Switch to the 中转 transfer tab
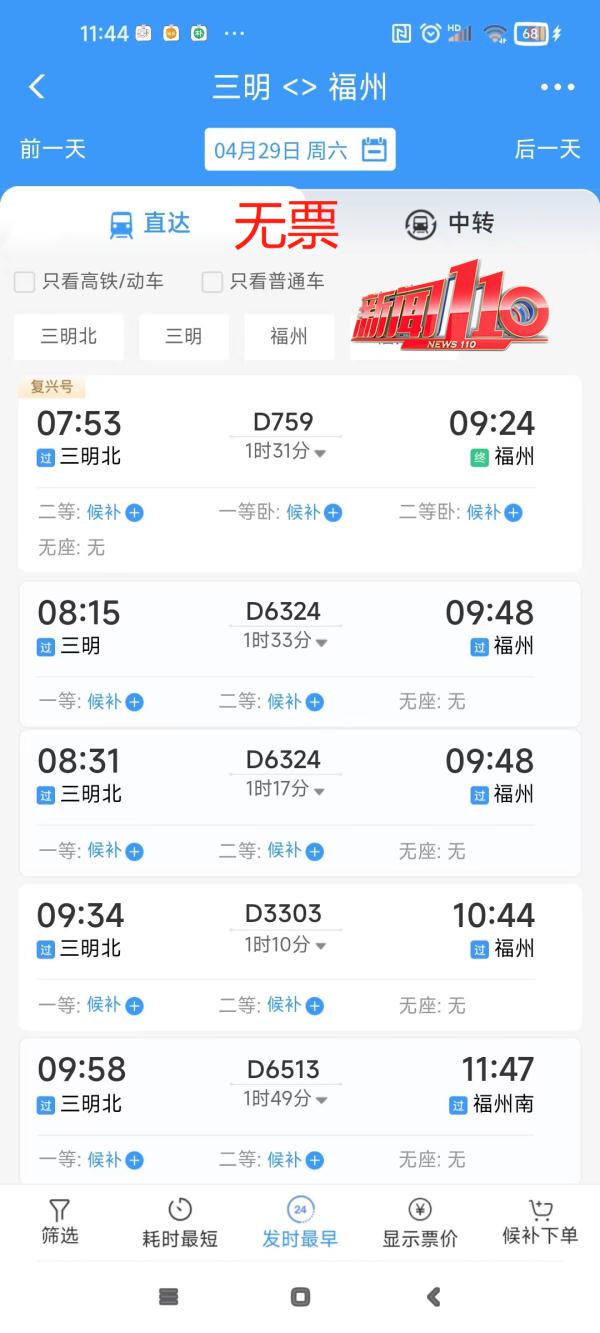600x1333 pixels. click(447, 223)
